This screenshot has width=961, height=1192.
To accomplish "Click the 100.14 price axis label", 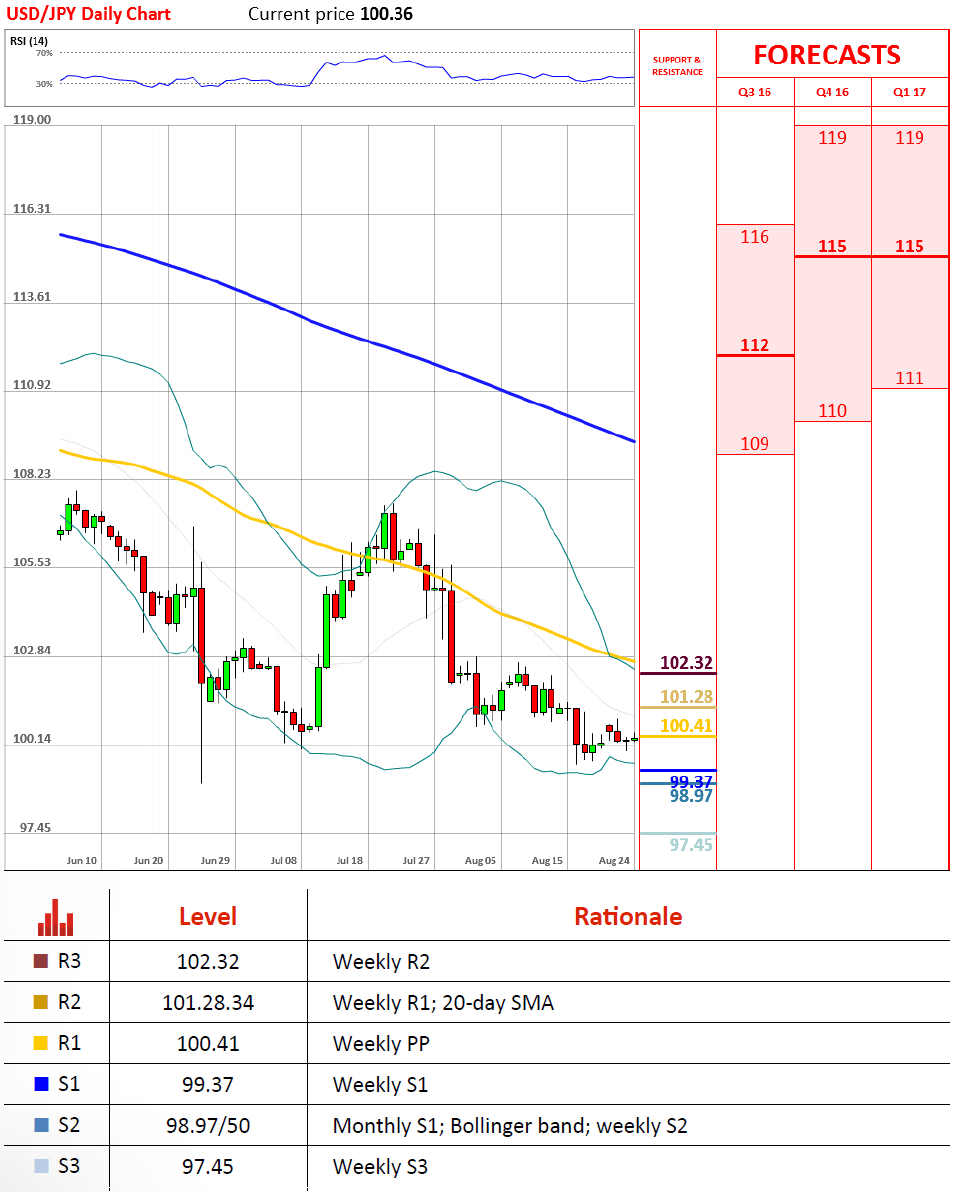I will point(32,739).
